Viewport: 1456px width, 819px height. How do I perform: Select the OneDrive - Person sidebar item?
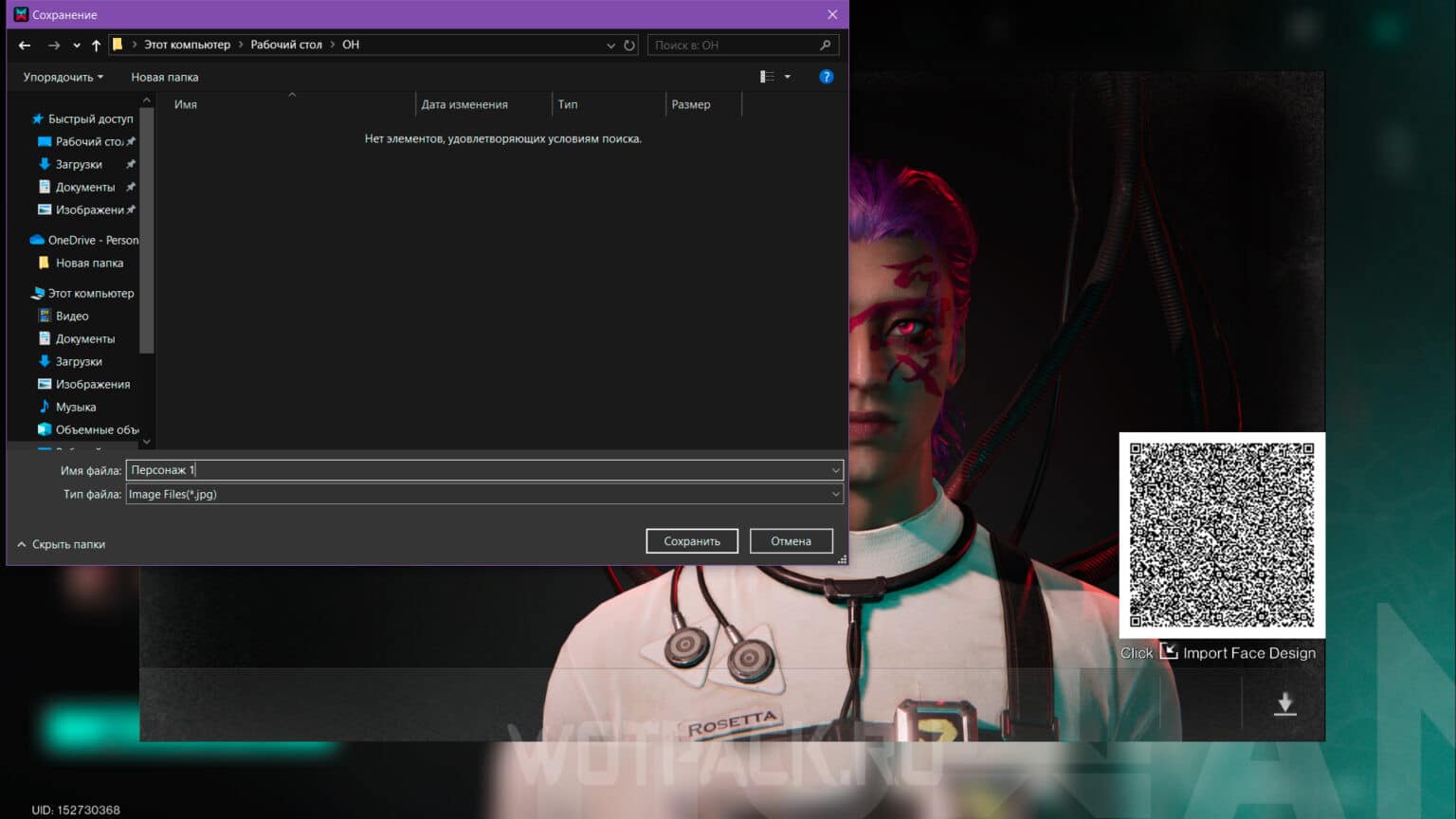(90, 240)
